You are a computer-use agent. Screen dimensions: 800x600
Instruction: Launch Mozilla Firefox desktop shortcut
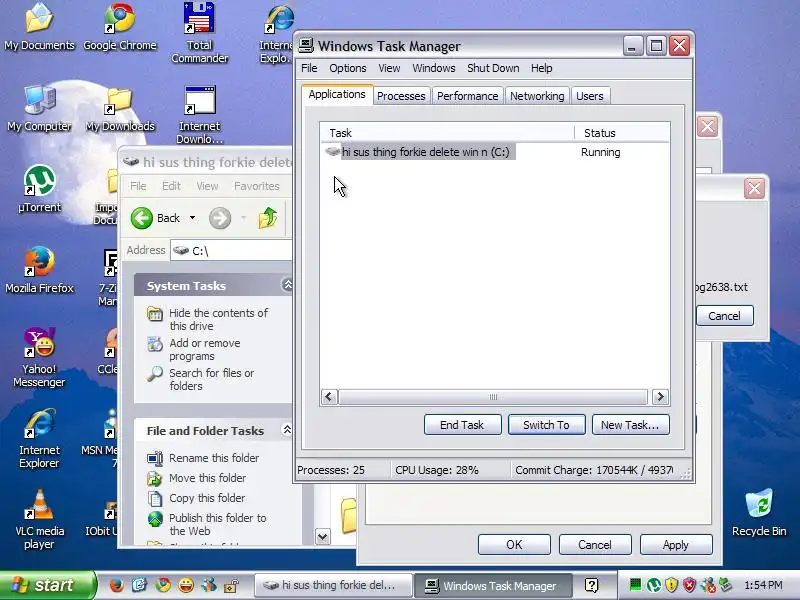tap(39, 270)
